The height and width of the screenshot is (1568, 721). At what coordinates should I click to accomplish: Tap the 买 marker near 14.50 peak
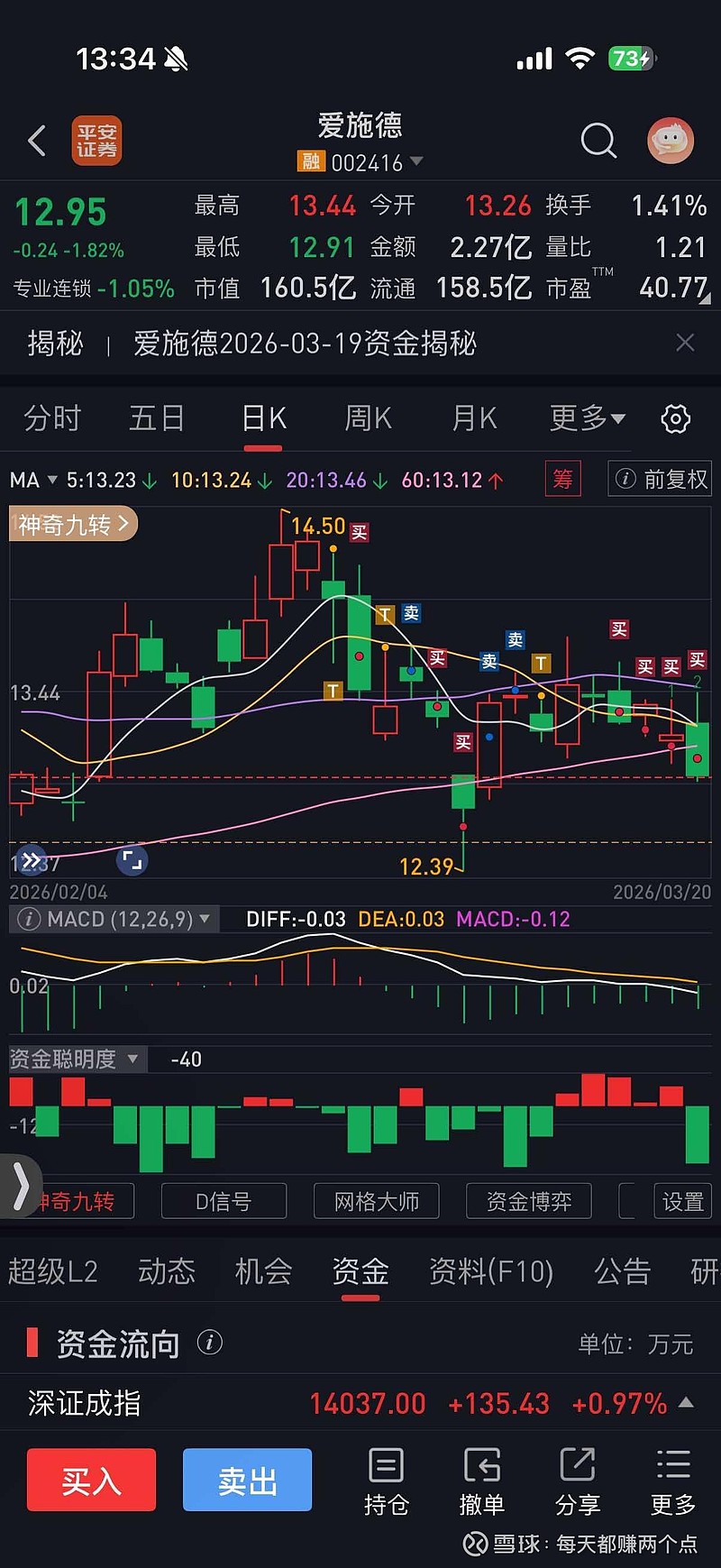tap(359, 533)
